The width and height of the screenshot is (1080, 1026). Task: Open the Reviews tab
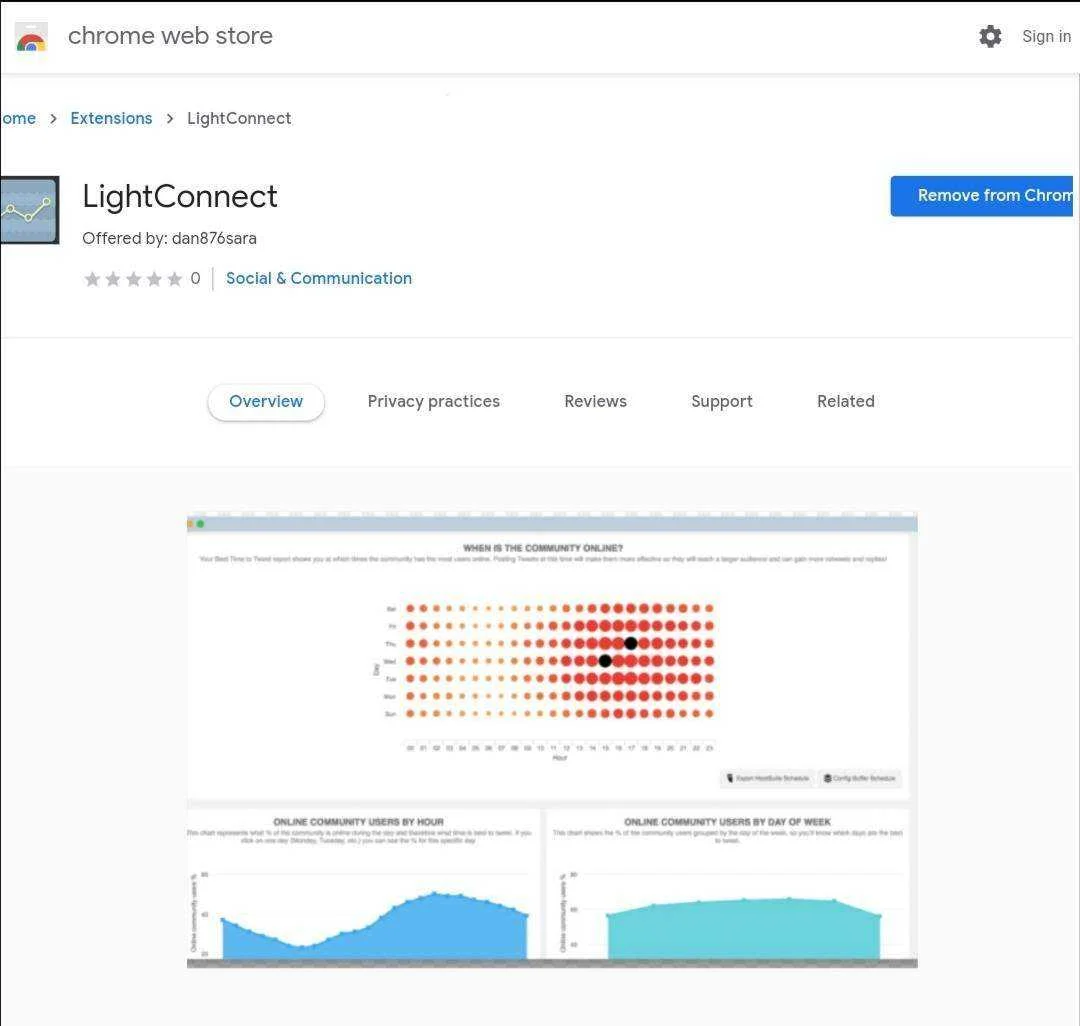click(x=595, y=401)
